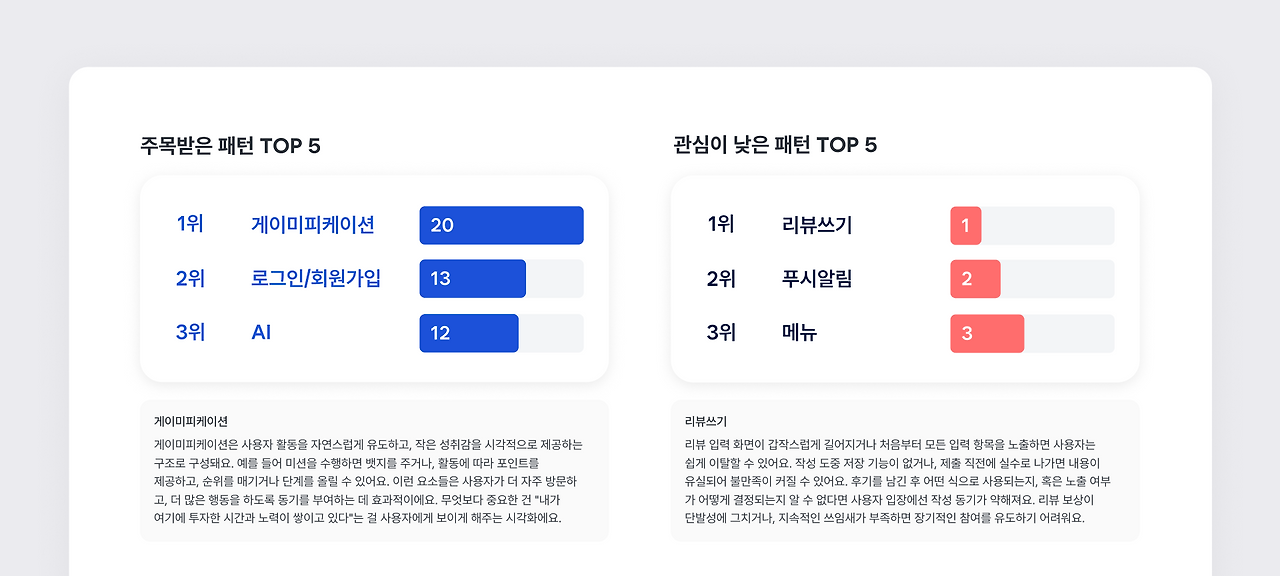The width and height of the screenshot is (1280, 576).
Task: Select the 메뉴 pattern label
Action: tap(800, 333)
